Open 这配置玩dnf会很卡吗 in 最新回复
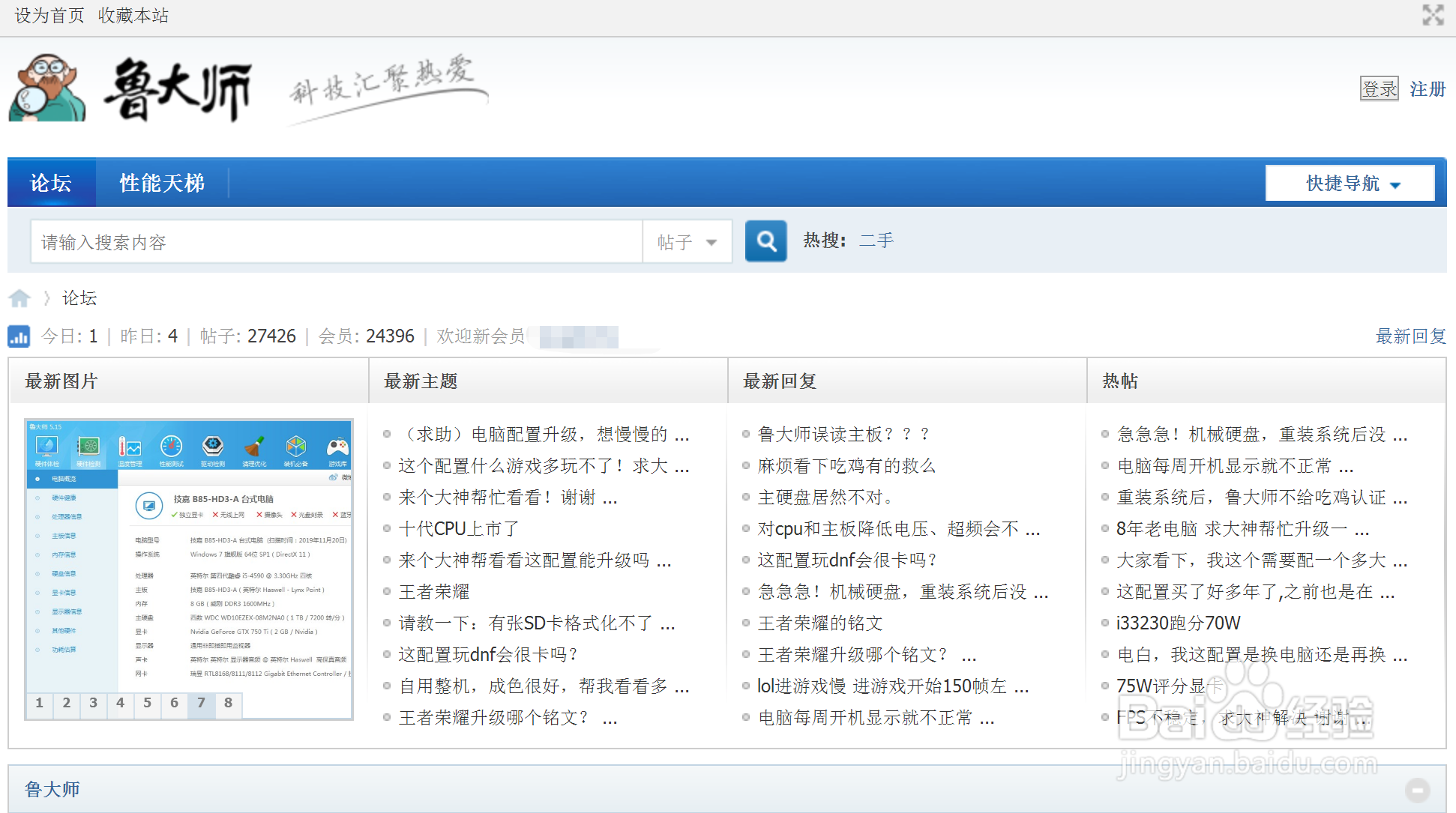Image resolution: width=1456 pixels, height=813 pixels. pyautogui.click(x=847, y=560)
